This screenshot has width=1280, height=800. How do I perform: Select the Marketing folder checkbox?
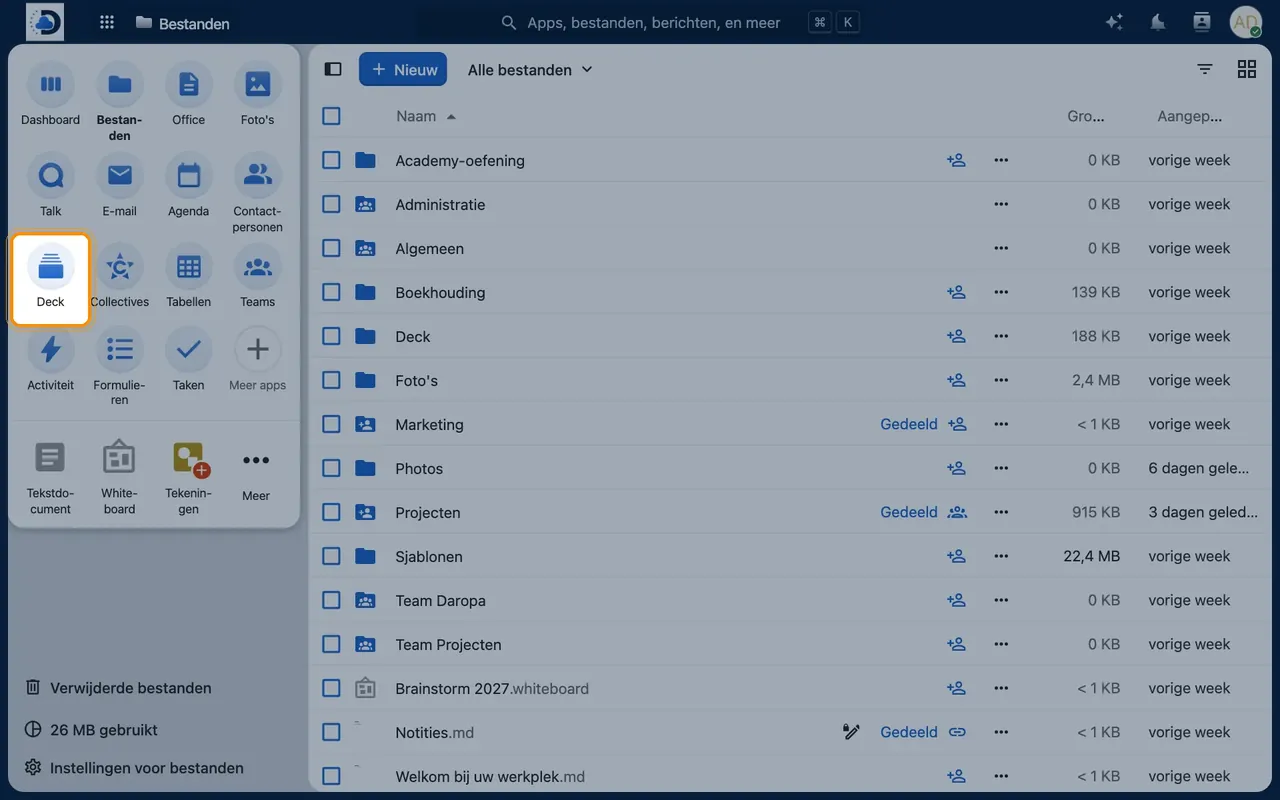332,424
